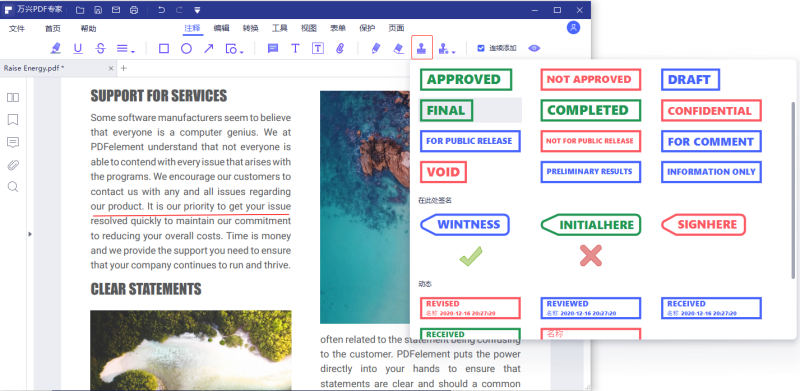Choose the SIGNHERE stamp
This screenshot has width=800, height=391.
[x=704, y=225]
